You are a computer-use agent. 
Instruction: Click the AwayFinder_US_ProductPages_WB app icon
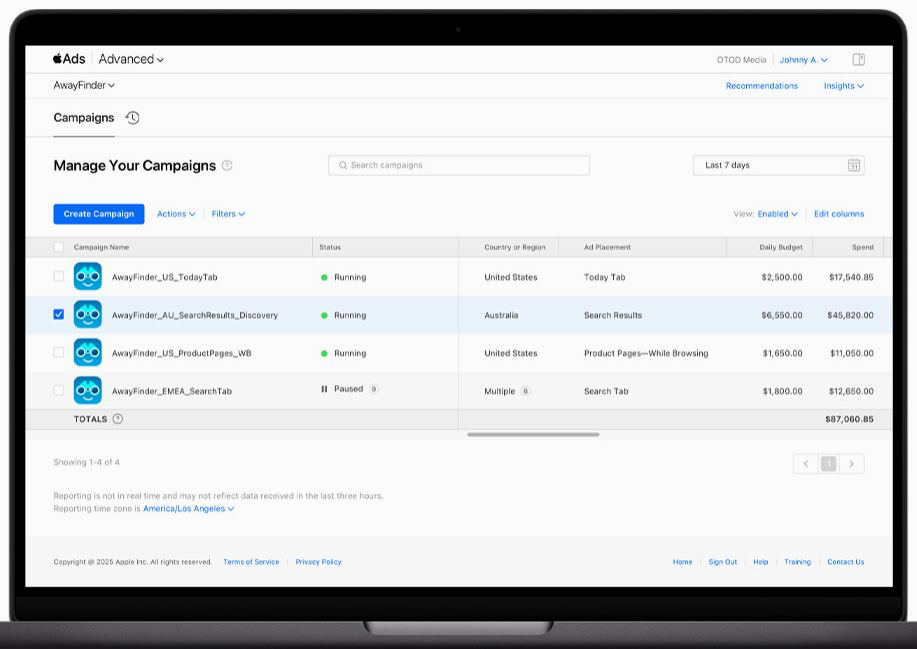point(88,353)
